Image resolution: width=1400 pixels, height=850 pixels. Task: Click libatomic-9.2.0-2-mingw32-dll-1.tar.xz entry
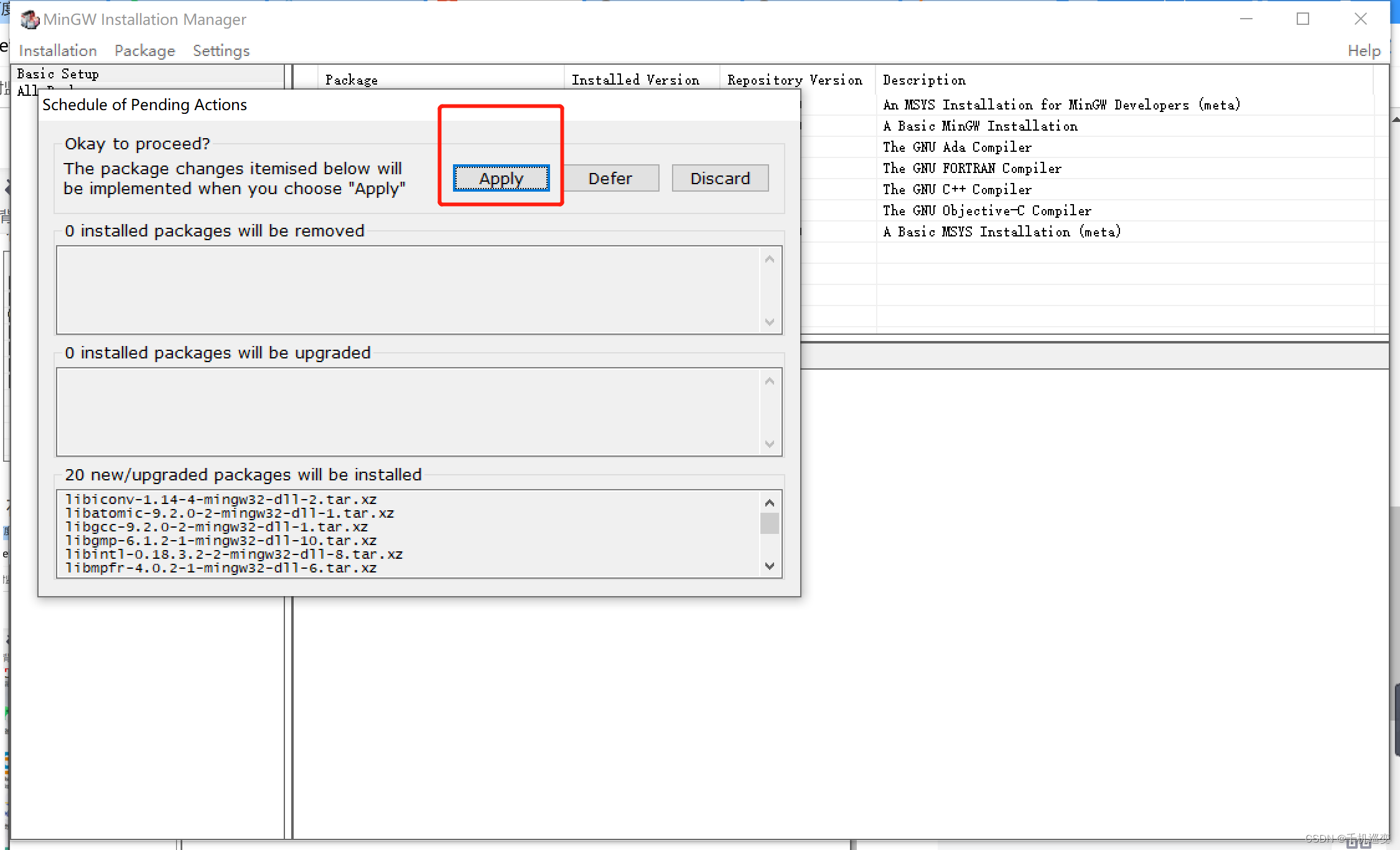[230, 513]
